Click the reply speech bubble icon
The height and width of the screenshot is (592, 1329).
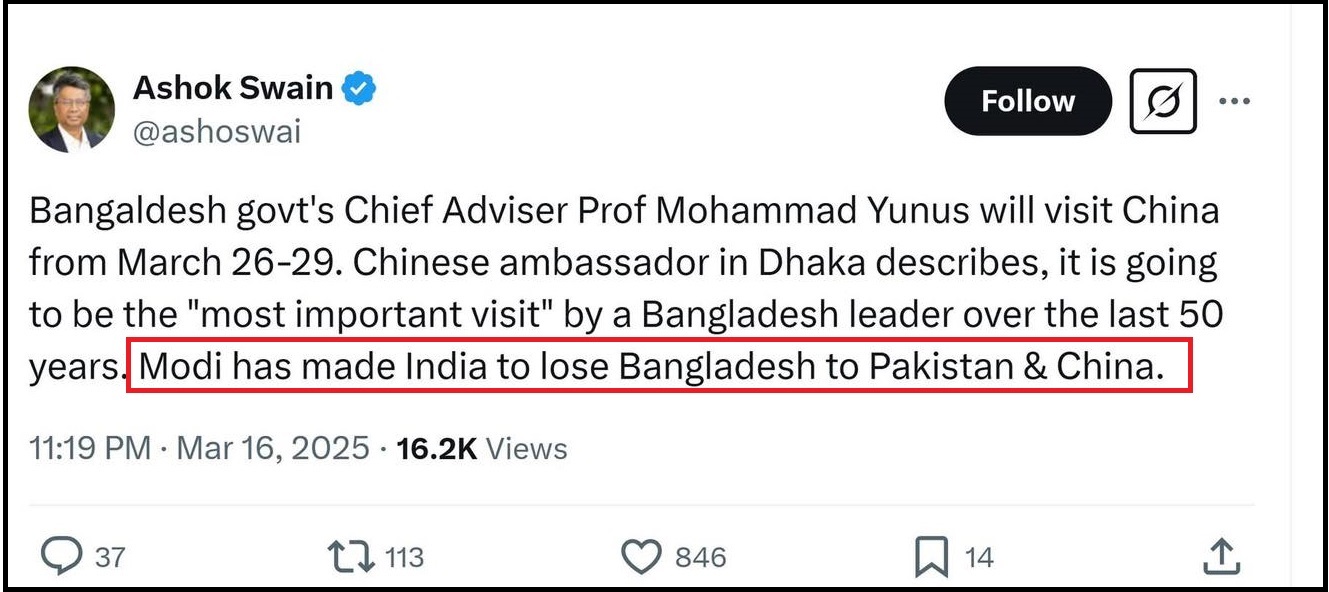pyautogui.click(x=62, y=556)
